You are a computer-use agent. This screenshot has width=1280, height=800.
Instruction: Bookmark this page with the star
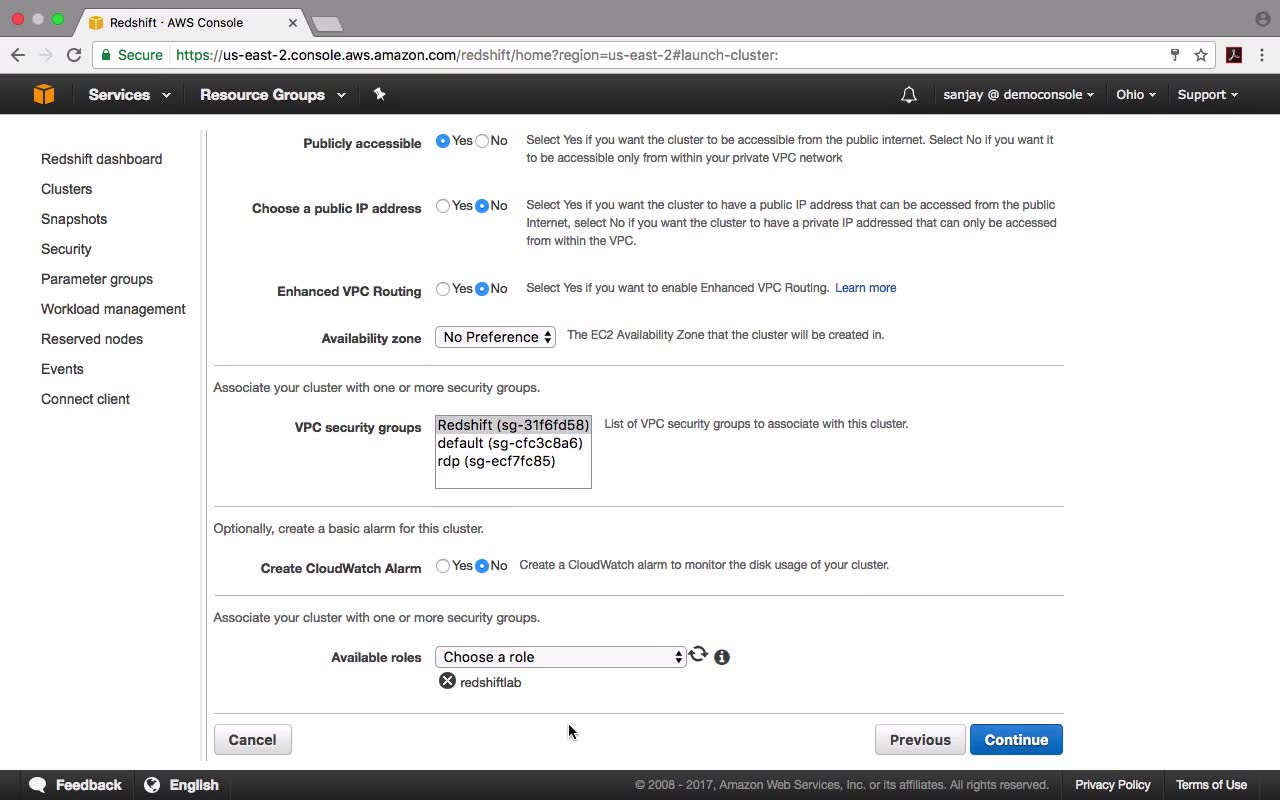(1201, 55)
